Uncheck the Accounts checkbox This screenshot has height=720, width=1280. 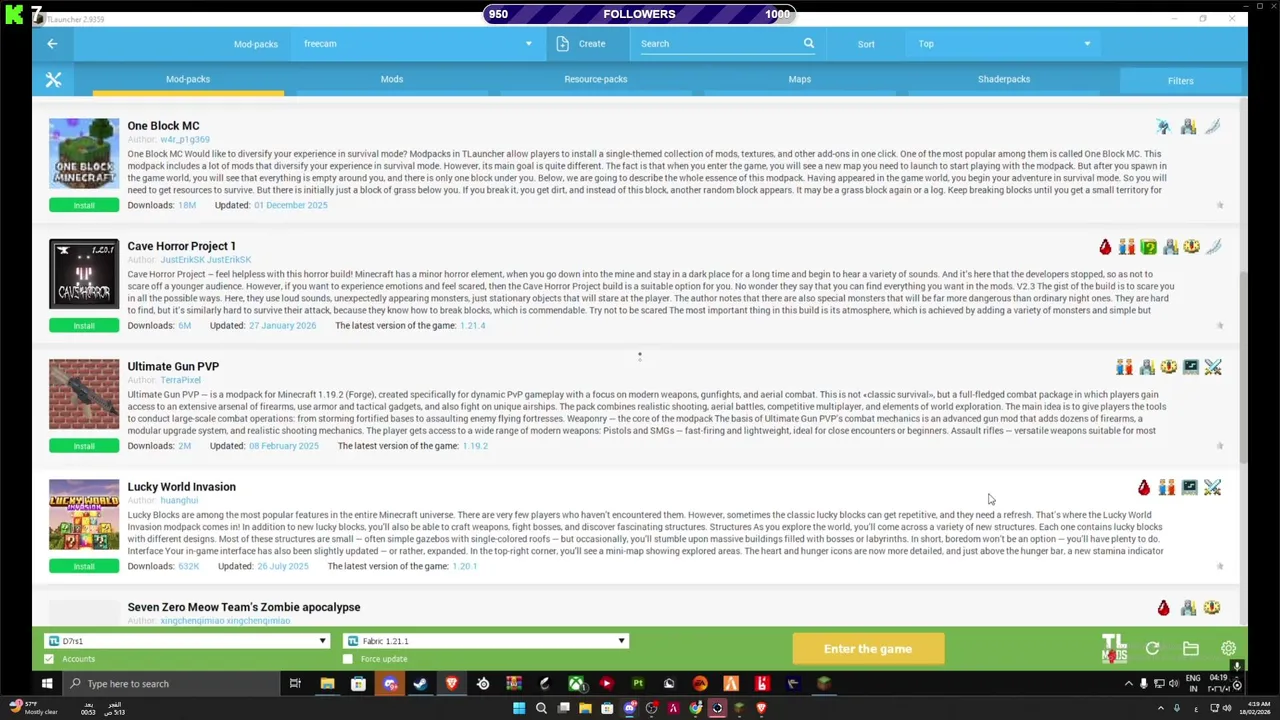[x=49, y=659]
